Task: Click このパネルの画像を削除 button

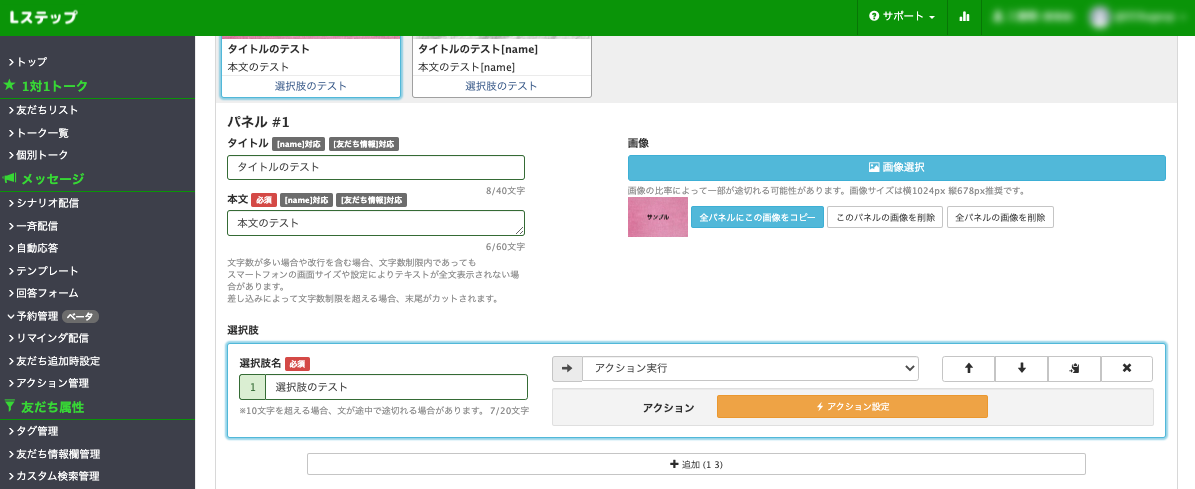Action: coord(886,217)
